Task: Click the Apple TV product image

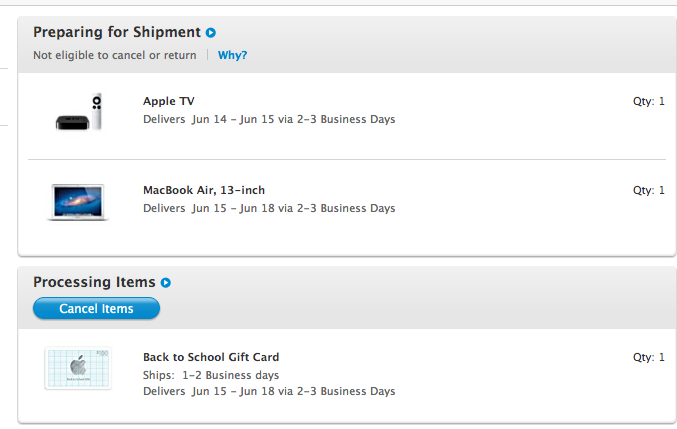Action: (78, 111)
